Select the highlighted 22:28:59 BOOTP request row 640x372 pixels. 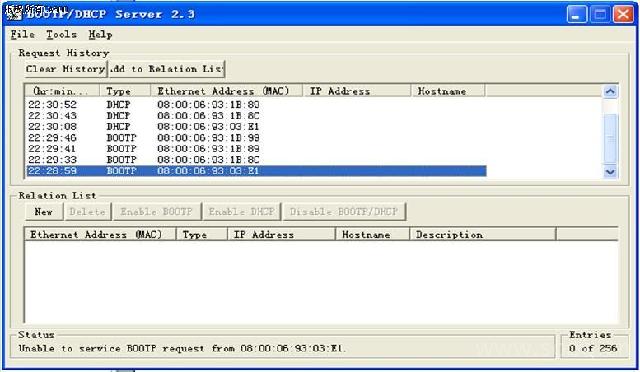tap(256, 171)
